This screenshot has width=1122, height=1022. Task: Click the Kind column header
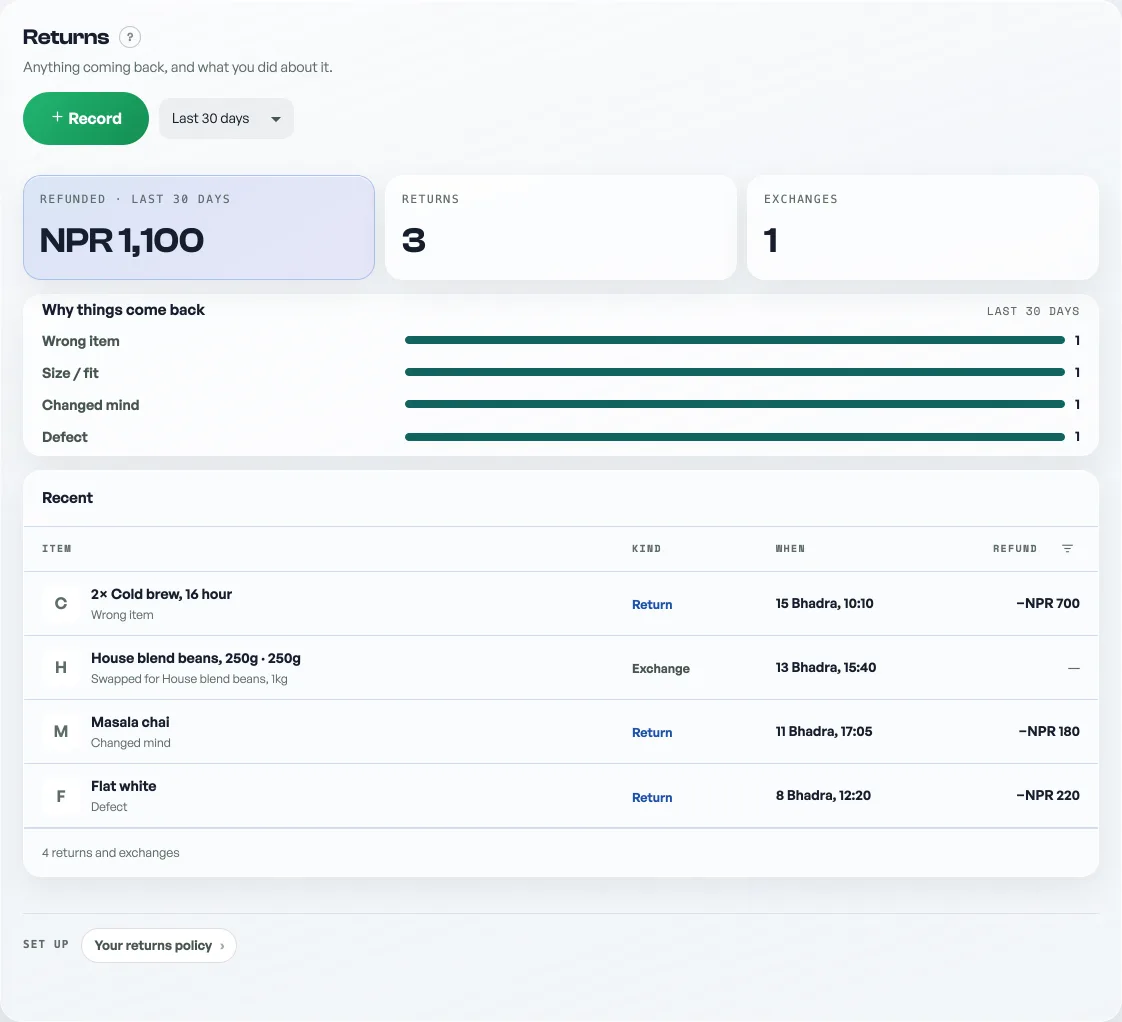(x=646, y=548)
